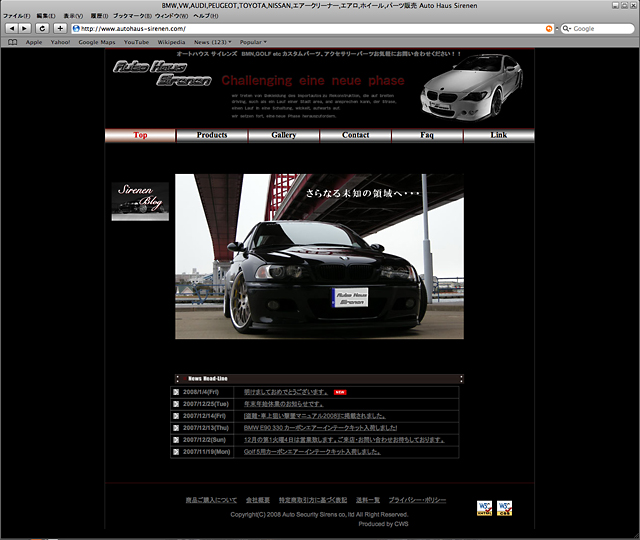Image resolution: width=640 pixels, height=540 pixels.
Task: Open the 履歴 menu
Action: 99,16
